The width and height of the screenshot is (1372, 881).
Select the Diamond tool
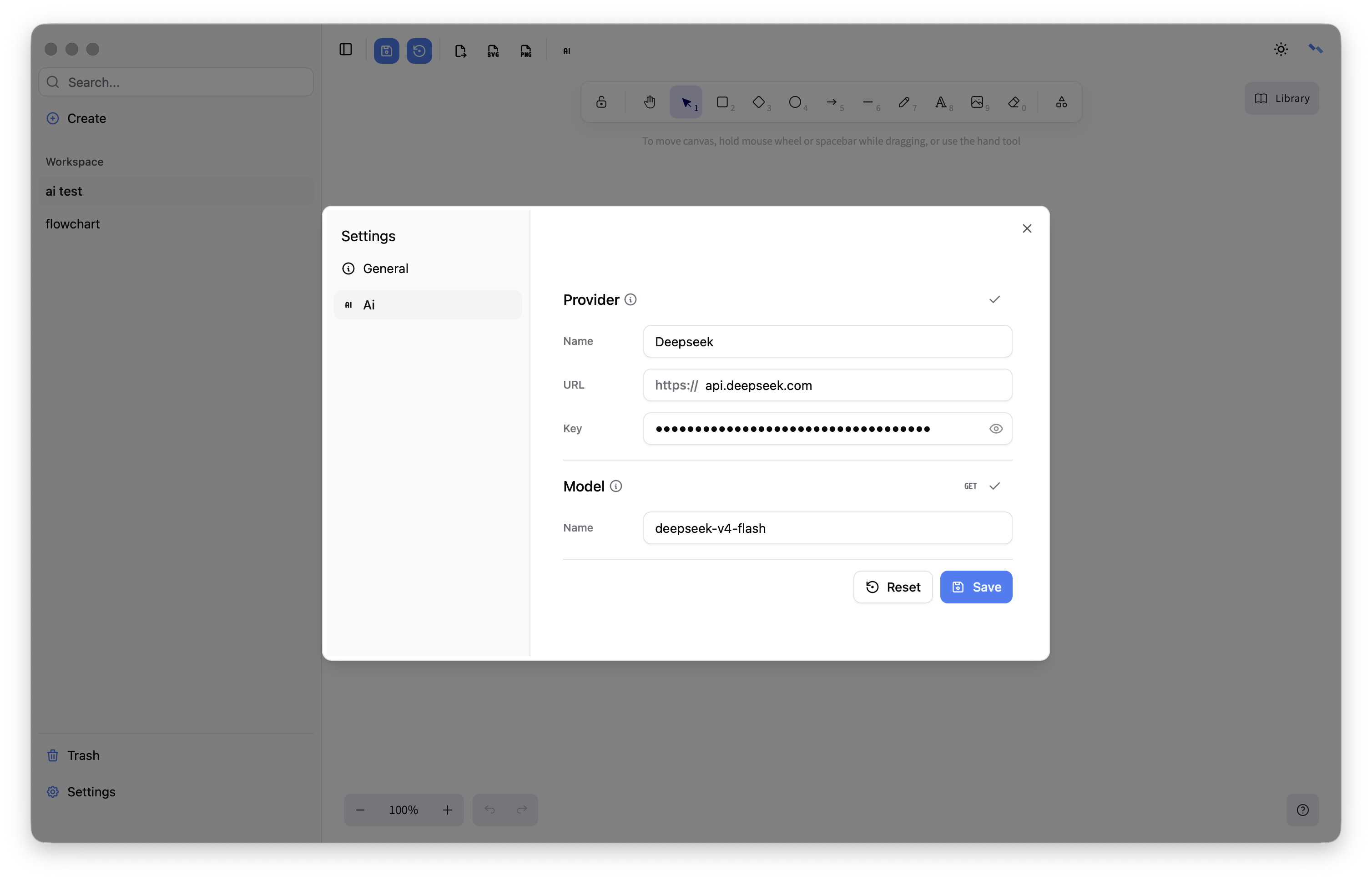click(x=759, y=102)
